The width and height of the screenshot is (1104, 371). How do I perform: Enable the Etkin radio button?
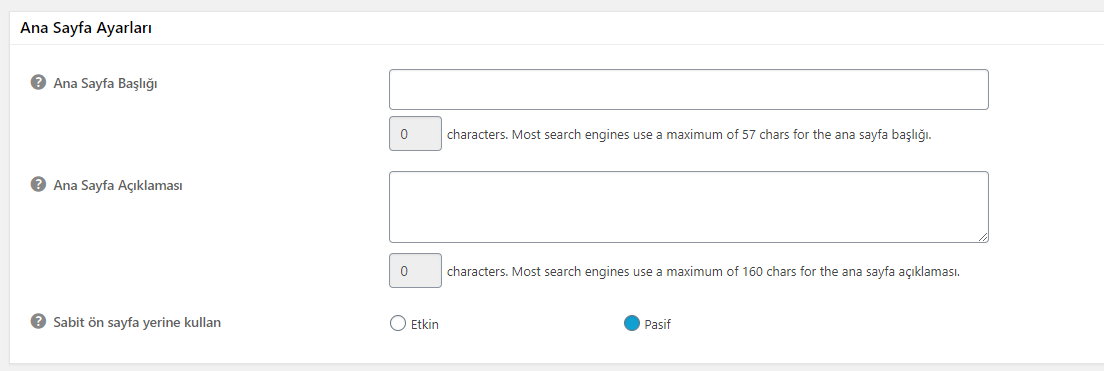[397, 324]
